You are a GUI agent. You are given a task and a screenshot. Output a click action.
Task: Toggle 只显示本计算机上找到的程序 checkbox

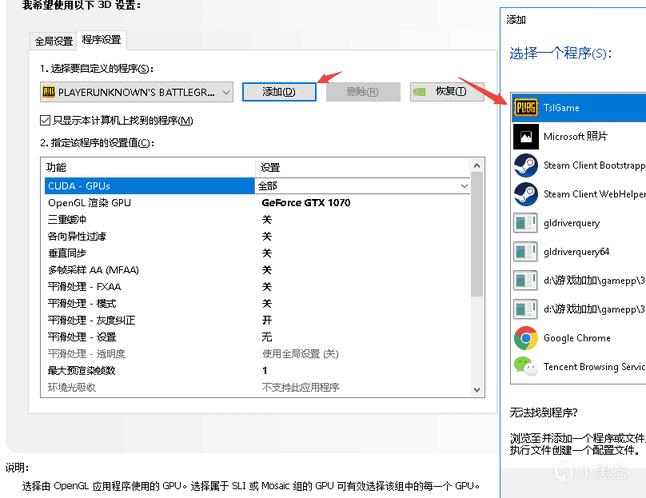pos(45,120)
